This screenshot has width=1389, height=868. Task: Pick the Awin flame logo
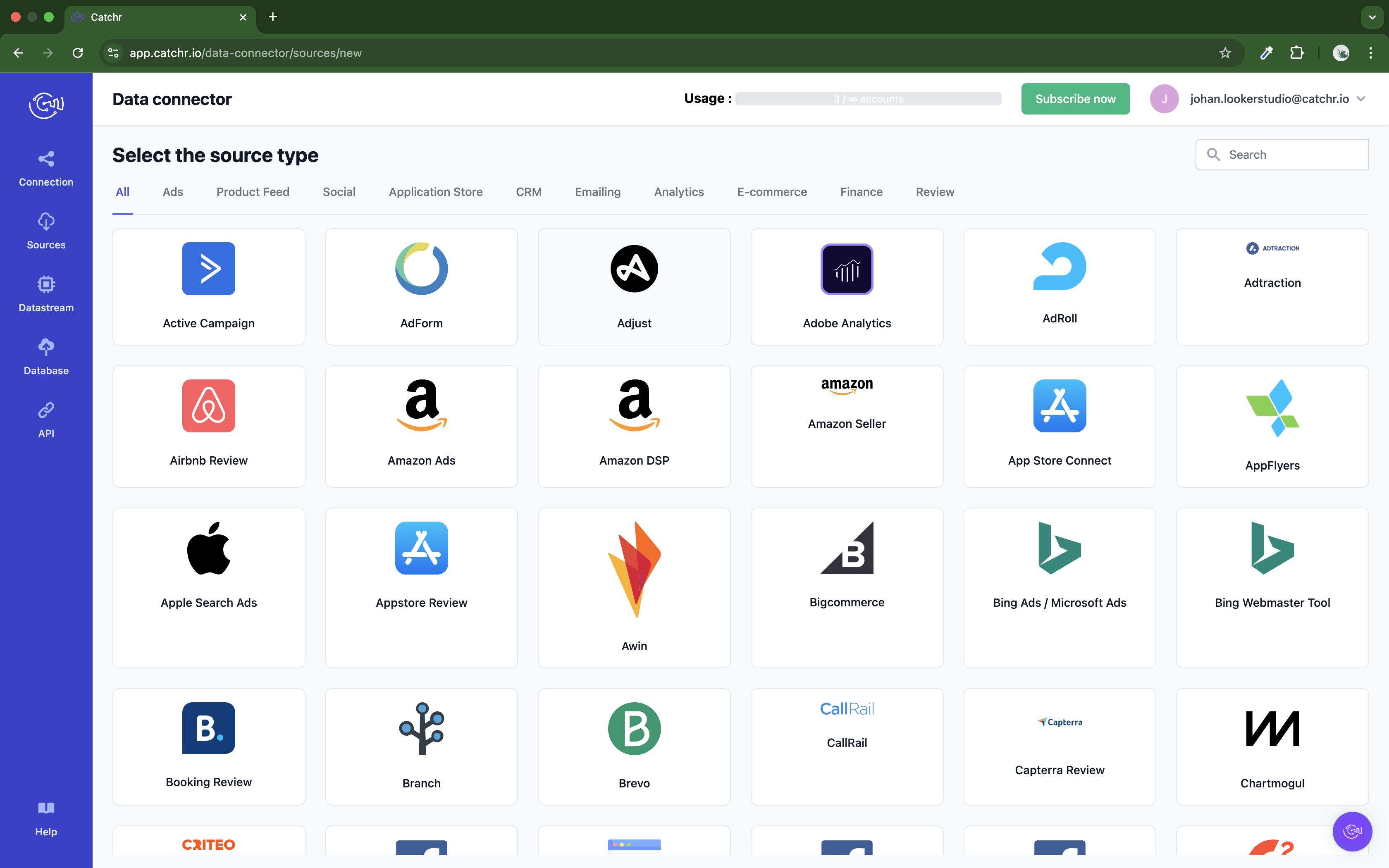[x=634, y=570]
